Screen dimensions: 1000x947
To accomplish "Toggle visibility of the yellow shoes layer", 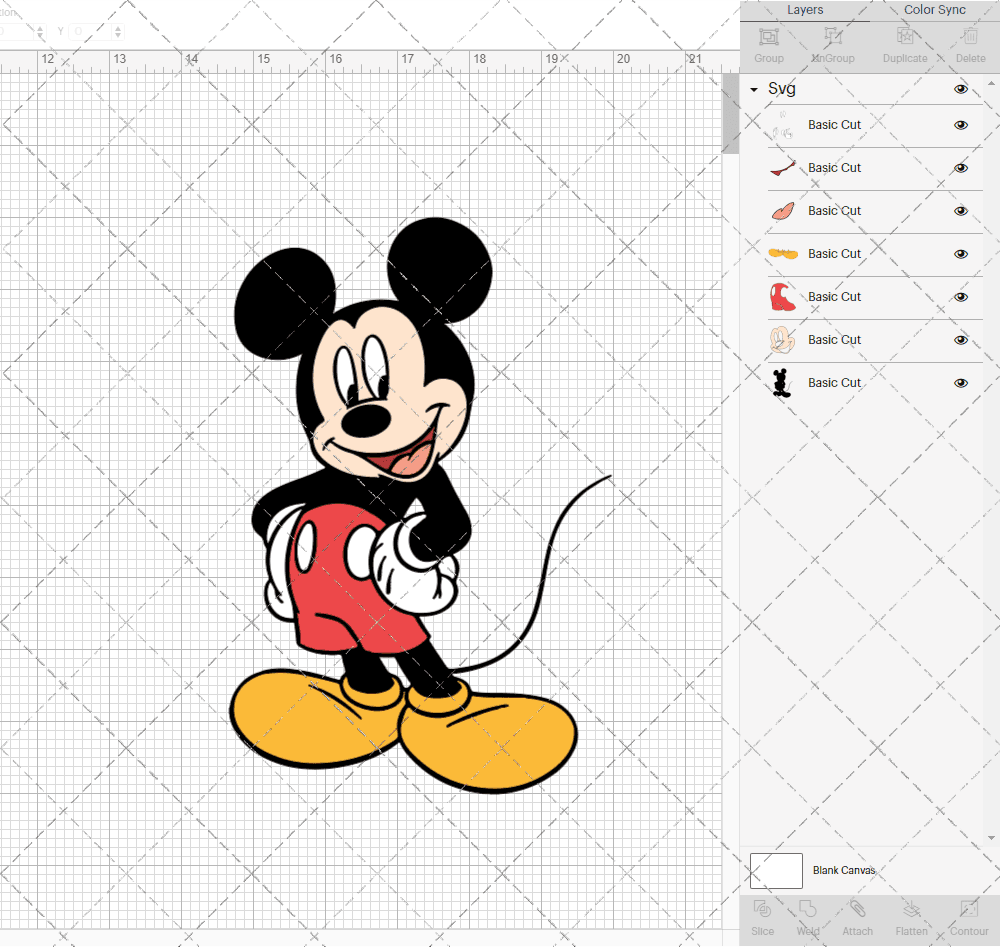I will click(x=960, y=254).
